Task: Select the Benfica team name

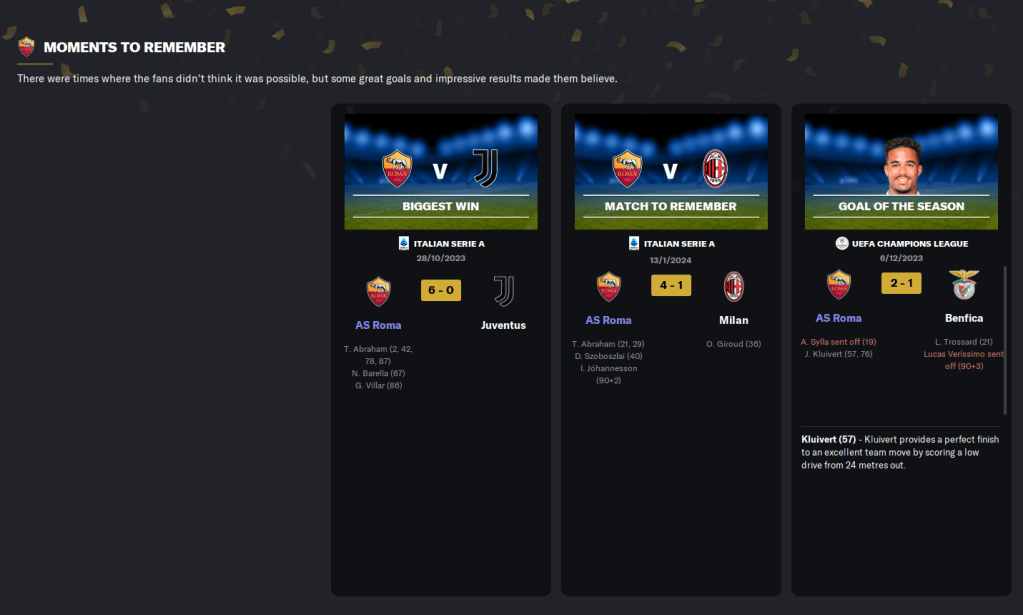Action: pyautogui.click(x=964, y=318)
